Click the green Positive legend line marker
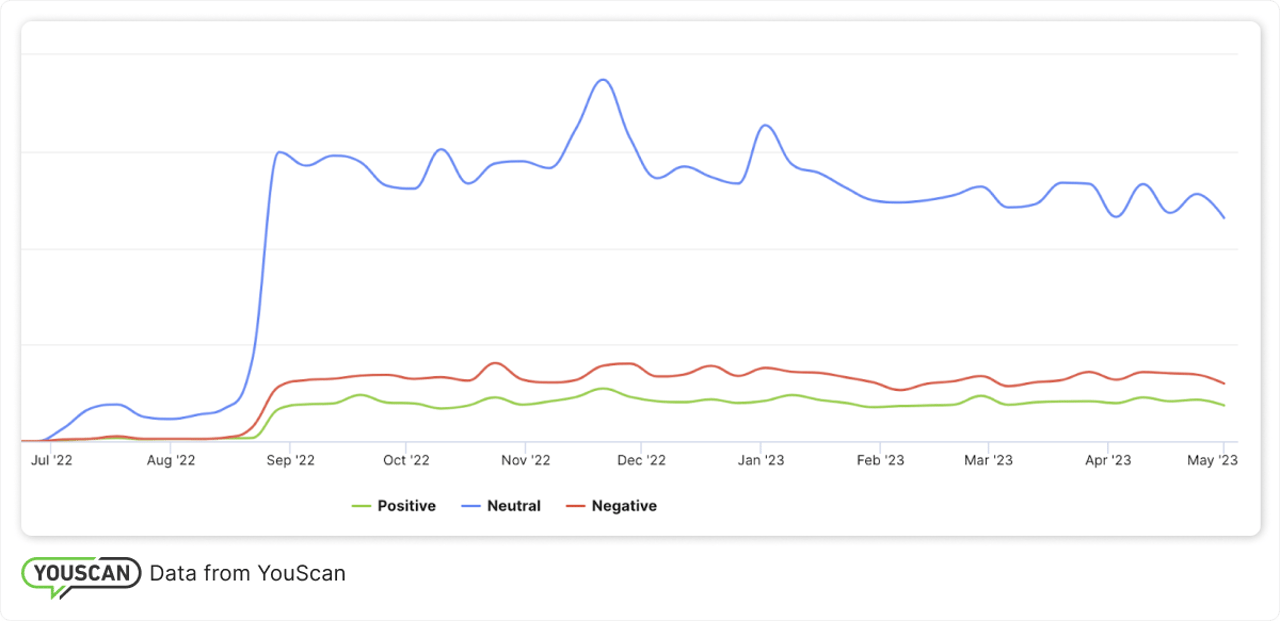 coord(361,506)
